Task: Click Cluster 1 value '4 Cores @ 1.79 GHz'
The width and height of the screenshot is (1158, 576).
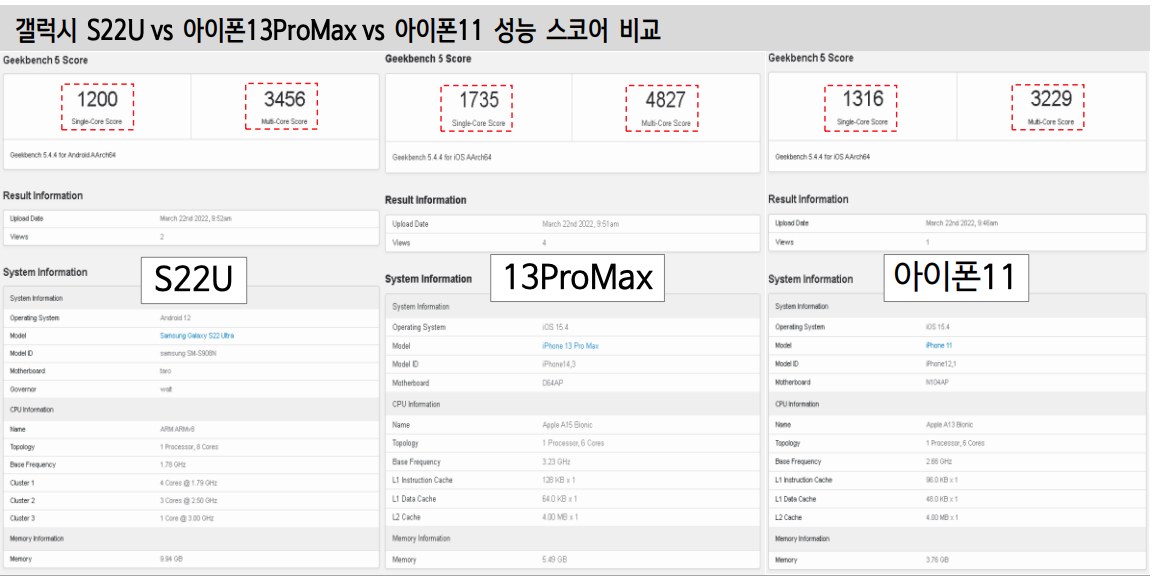Action: pos(188,483)
